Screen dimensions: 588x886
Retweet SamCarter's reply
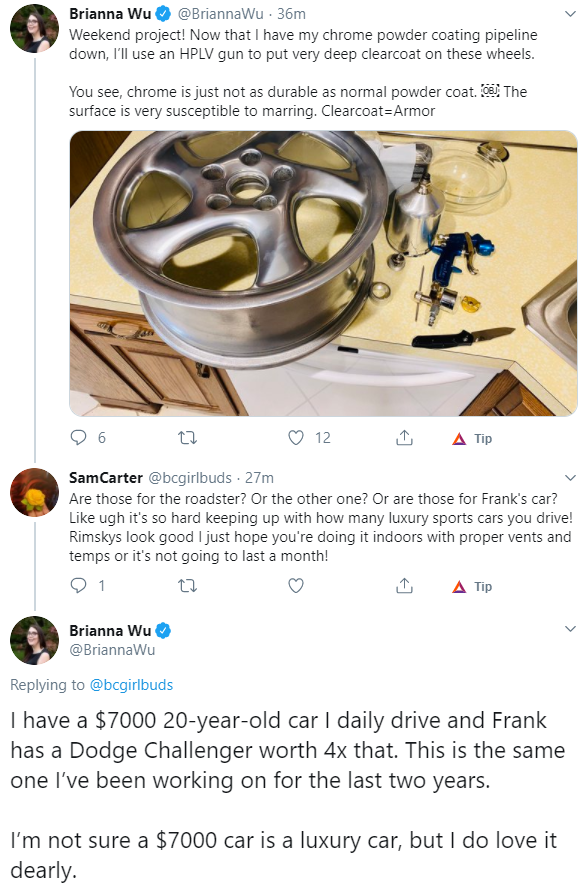click(x=187, y=586)
